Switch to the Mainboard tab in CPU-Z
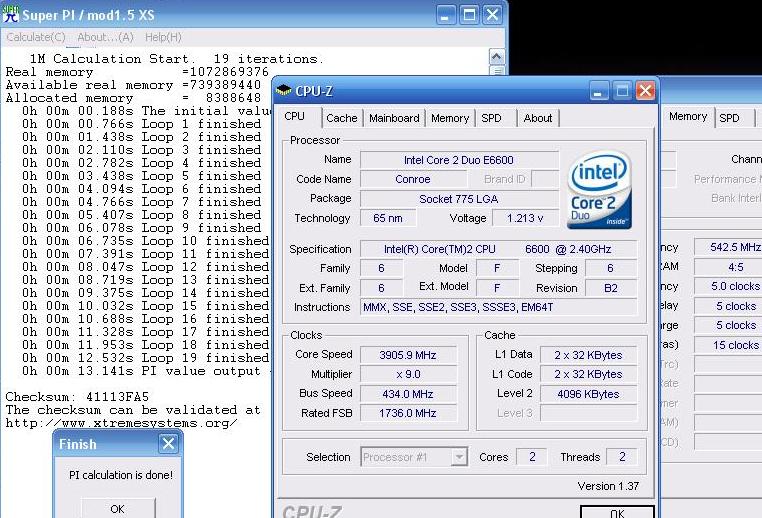Screen dimensions: 762x518 pos(394,118)
